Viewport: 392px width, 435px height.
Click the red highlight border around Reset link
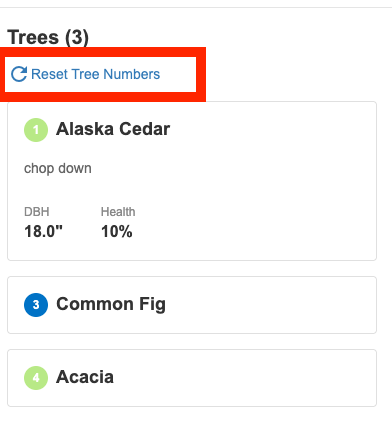coord(103,52)
